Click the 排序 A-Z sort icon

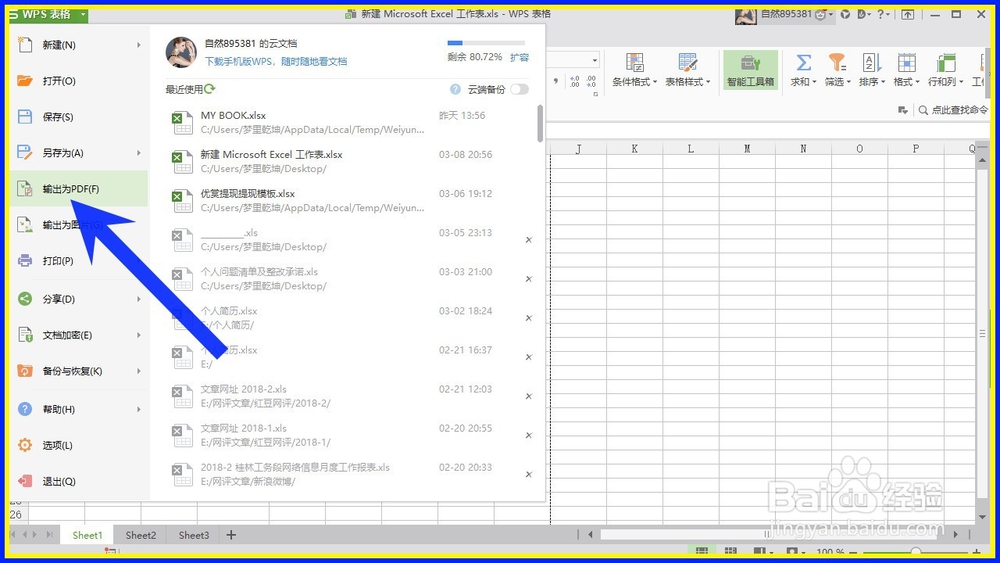pos(871,62)
